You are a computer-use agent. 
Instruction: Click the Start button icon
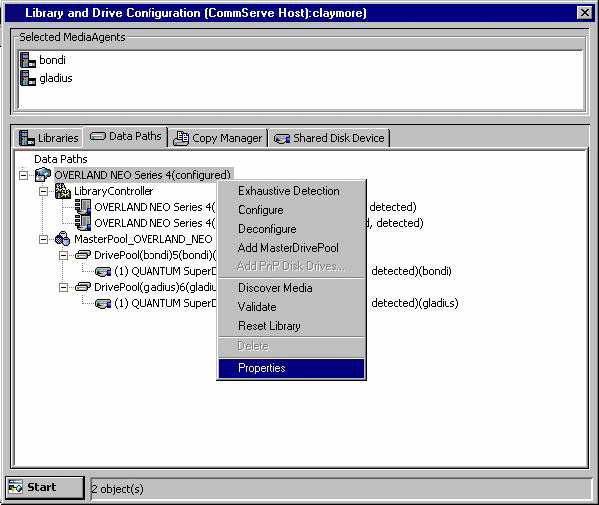pos(16,487)
